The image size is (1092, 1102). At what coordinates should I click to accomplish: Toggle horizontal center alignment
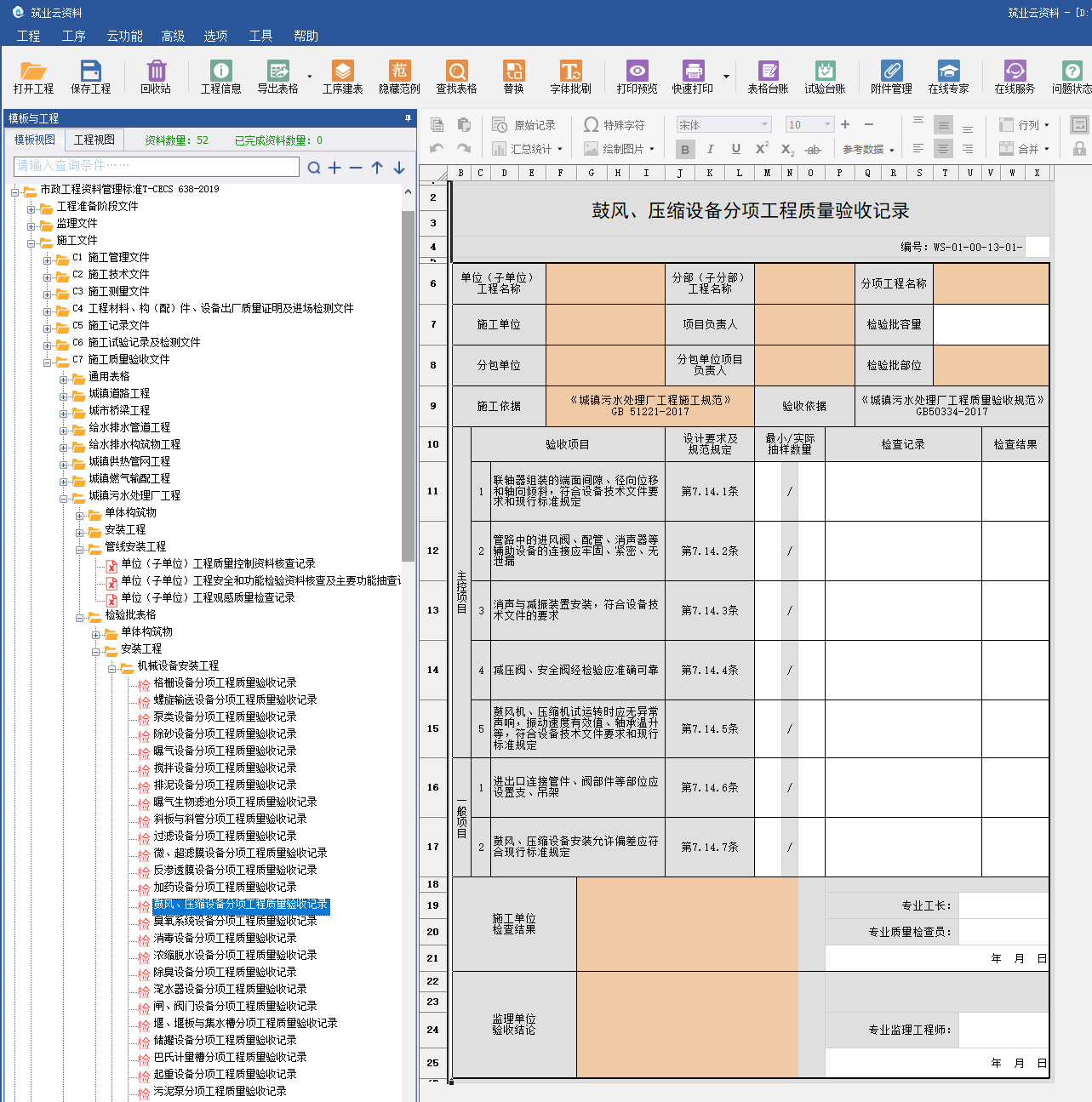tap(943, 148)
